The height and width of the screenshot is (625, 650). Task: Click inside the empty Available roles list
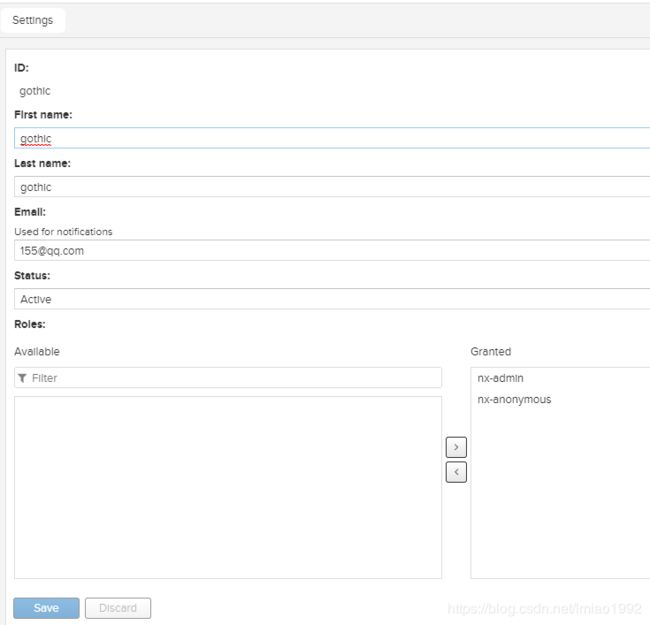click(x=228, y=487)
